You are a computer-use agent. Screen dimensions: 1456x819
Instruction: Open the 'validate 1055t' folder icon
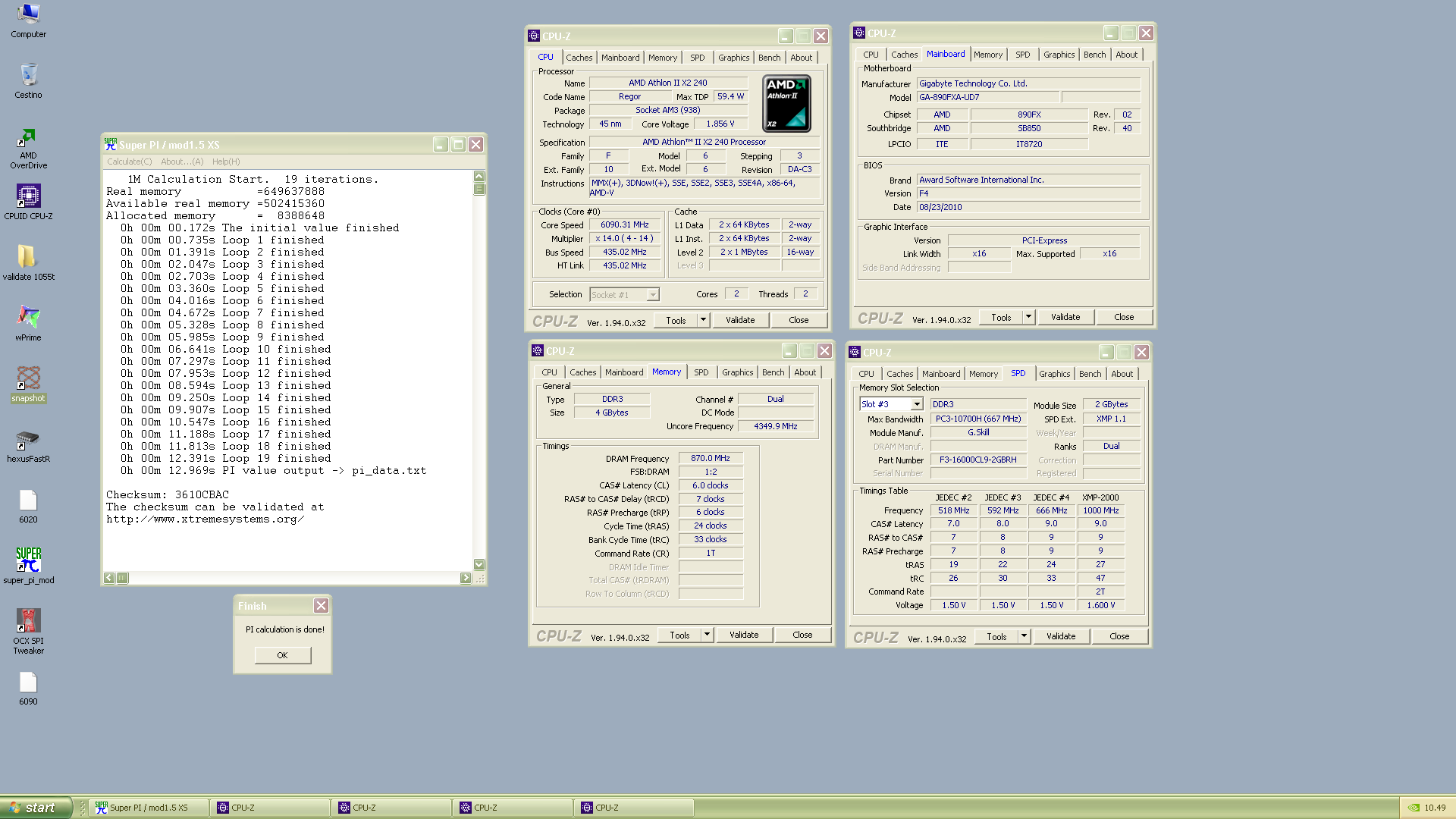pyautogui.click(x=28, y=262)
